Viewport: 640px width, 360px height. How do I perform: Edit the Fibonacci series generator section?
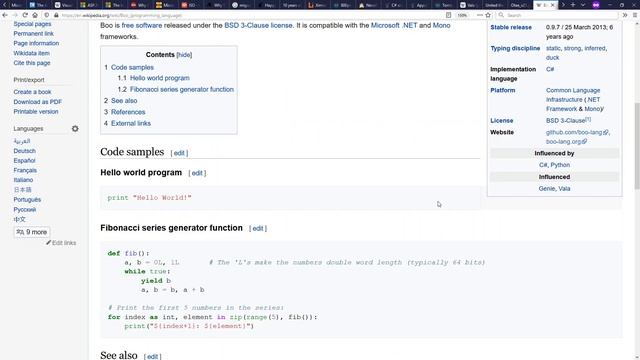[x=258, y=229]
